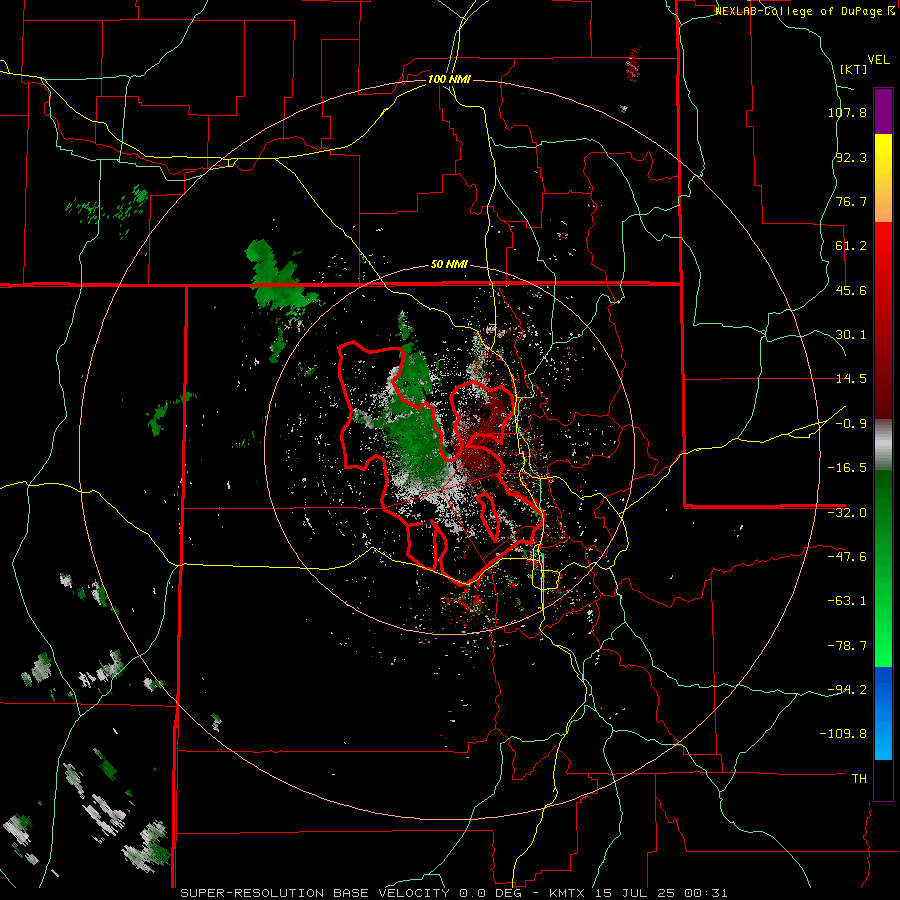This screenshot has height=900, width=900.
Task: Select the 92.3 legend value
Action: 851,157
